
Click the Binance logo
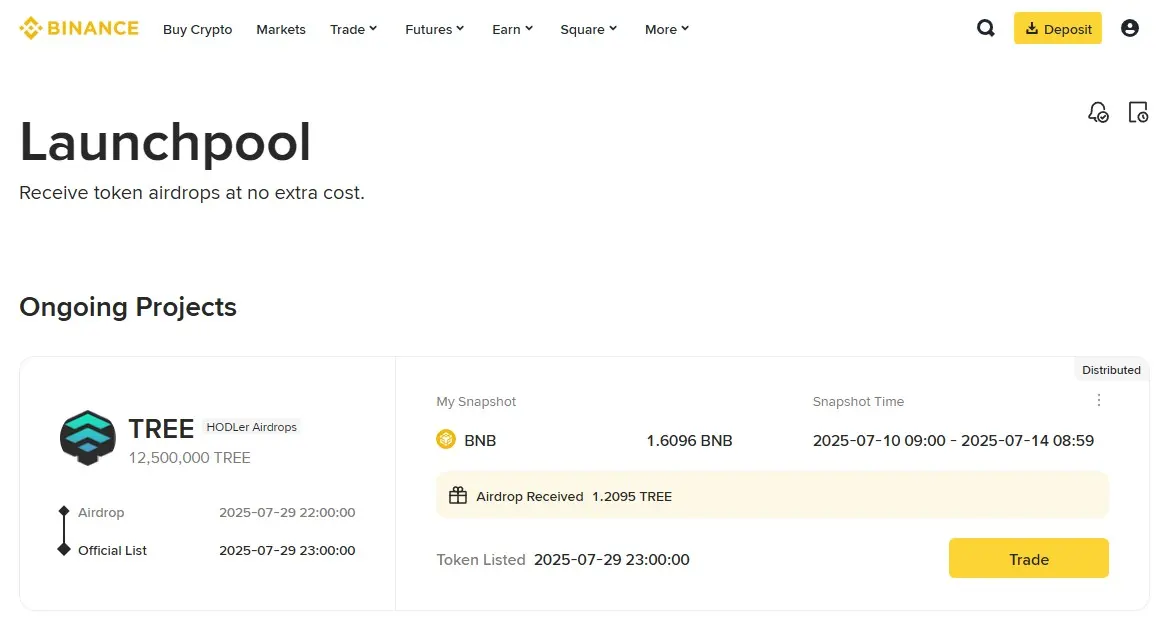(x=79, y=28)
